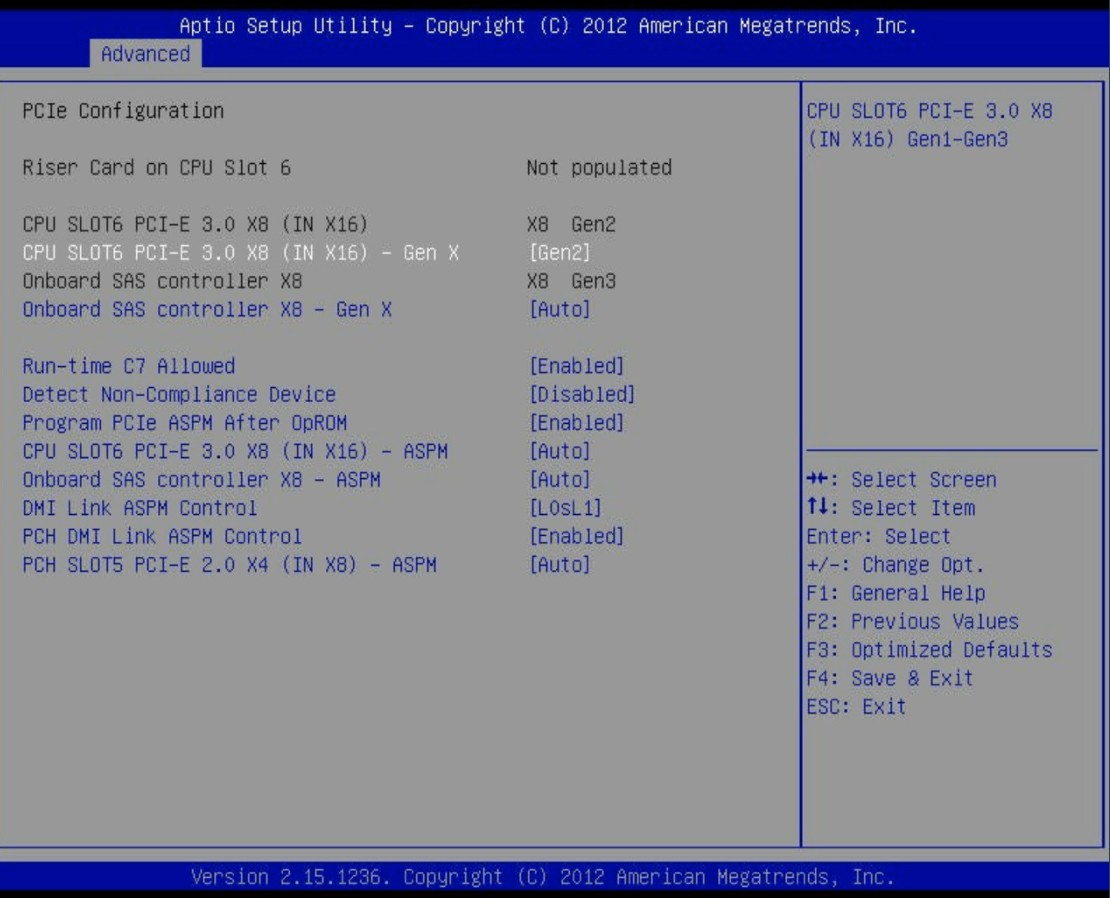Click +/-: Change Opt. help line
Viewport: 1110px width, 898px height.
point(896,565)
